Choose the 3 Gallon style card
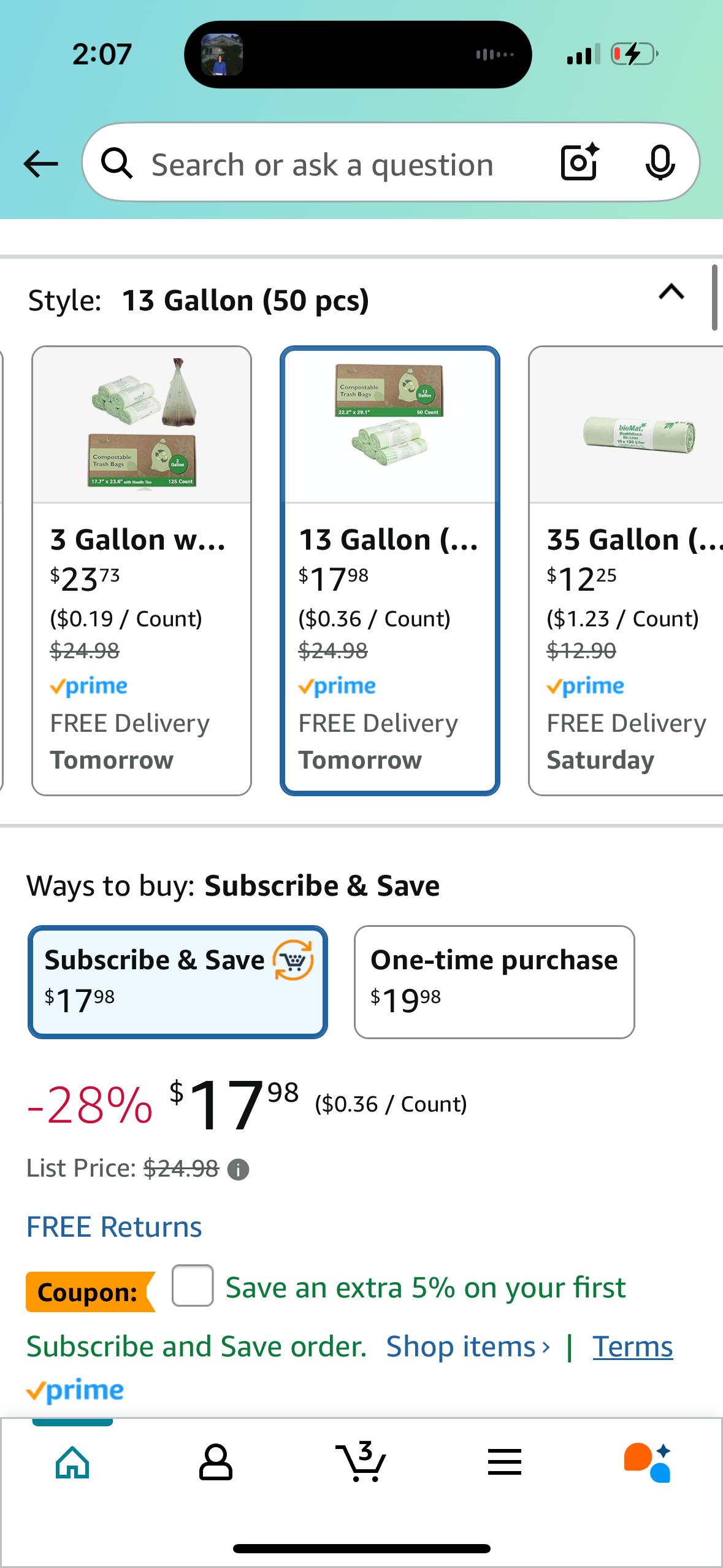The width and height of the screenshot is (723, 1568). point(142,571)
